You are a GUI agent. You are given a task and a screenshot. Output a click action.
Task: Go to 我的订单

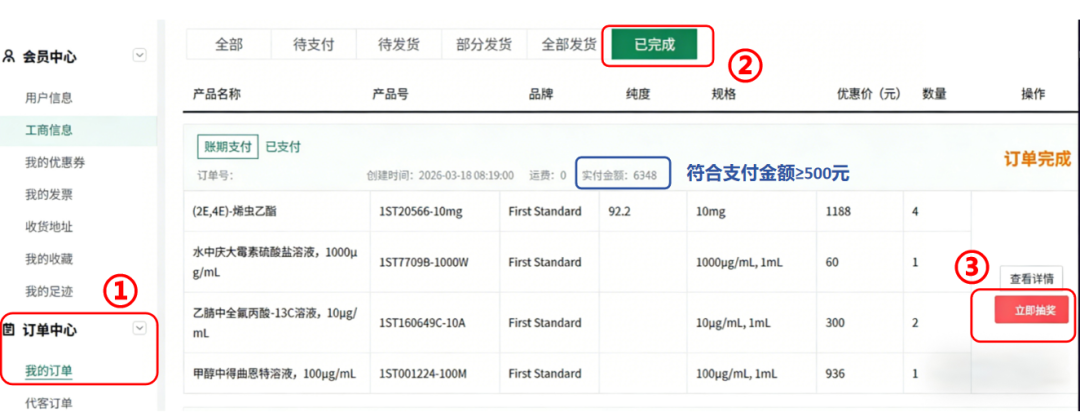[49, 371]
